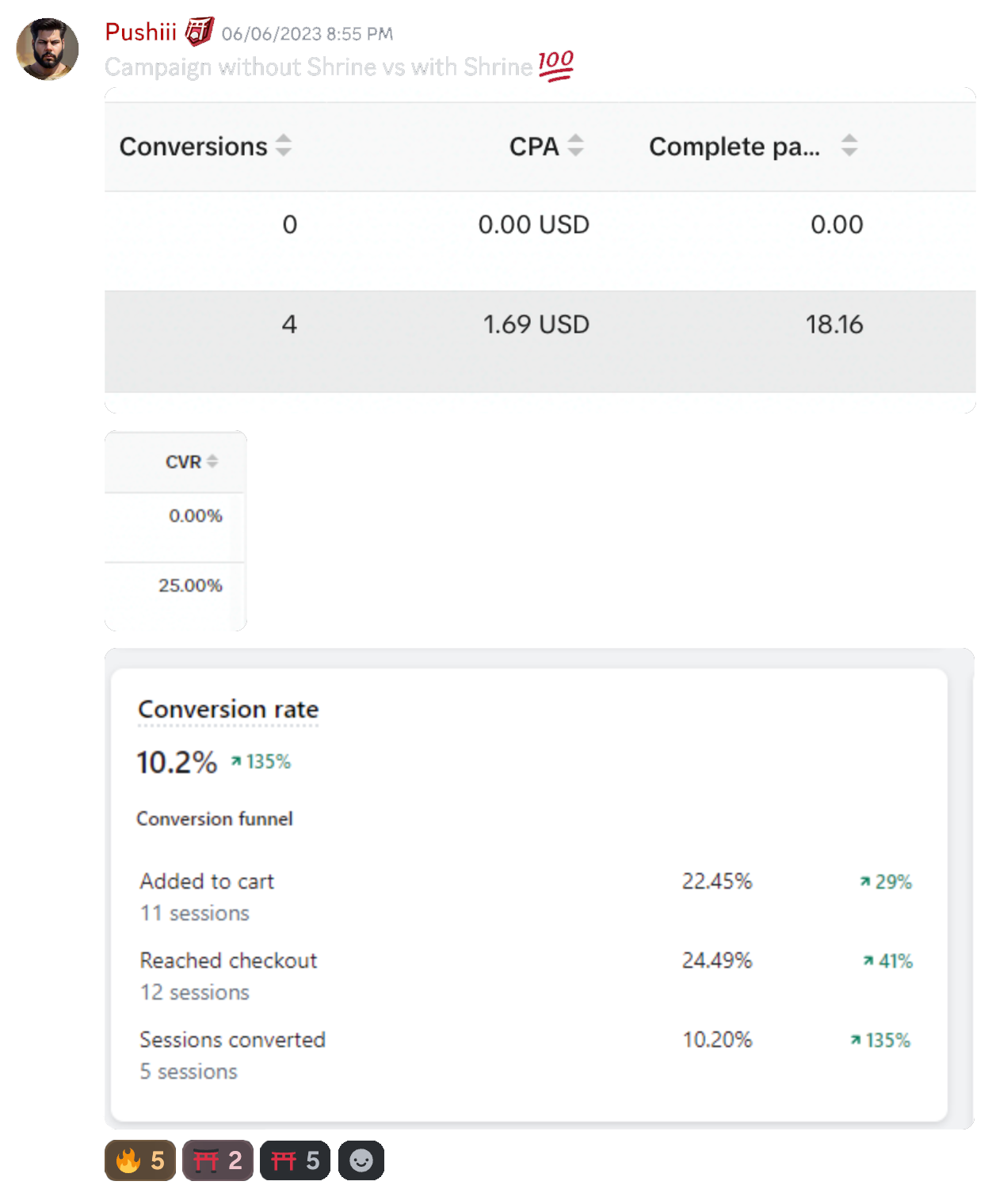The image size is (992, 1204).
Task: Select the highlighted row with 1.69 USD
Action: [x=540, y=341]
